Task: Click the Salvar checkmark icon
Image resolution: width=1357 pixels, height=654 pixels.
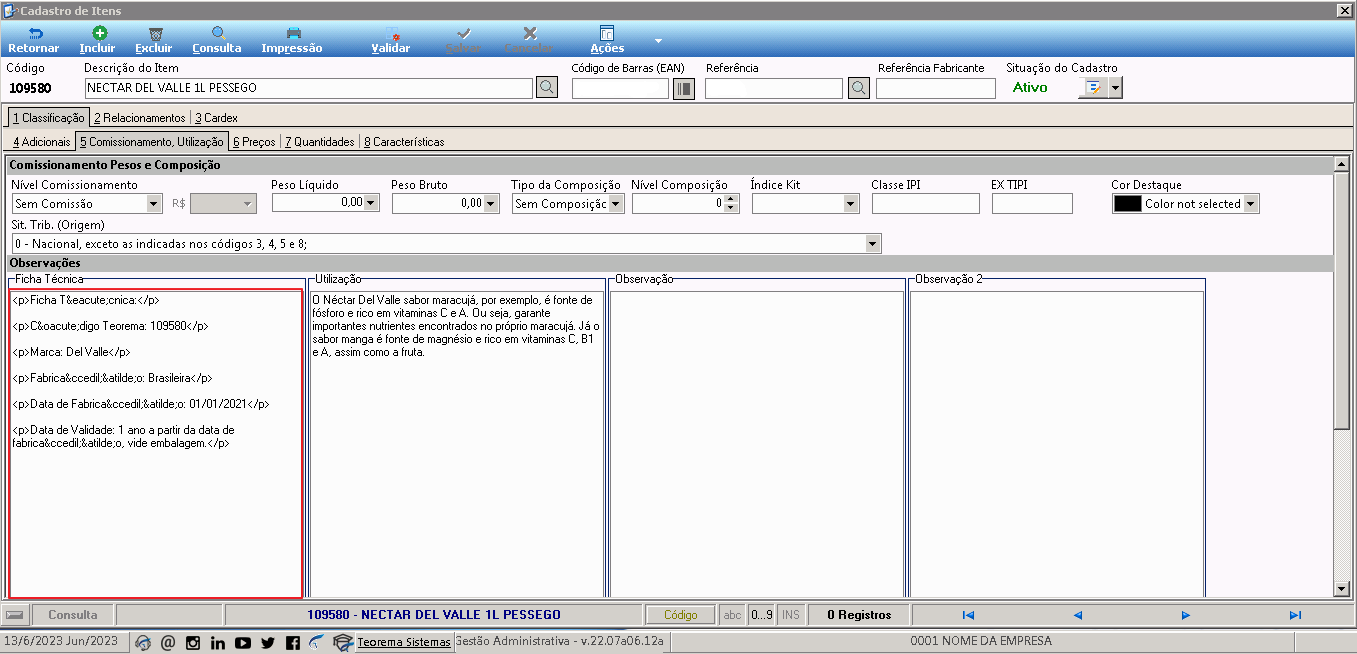Action: tap(464, 33)
